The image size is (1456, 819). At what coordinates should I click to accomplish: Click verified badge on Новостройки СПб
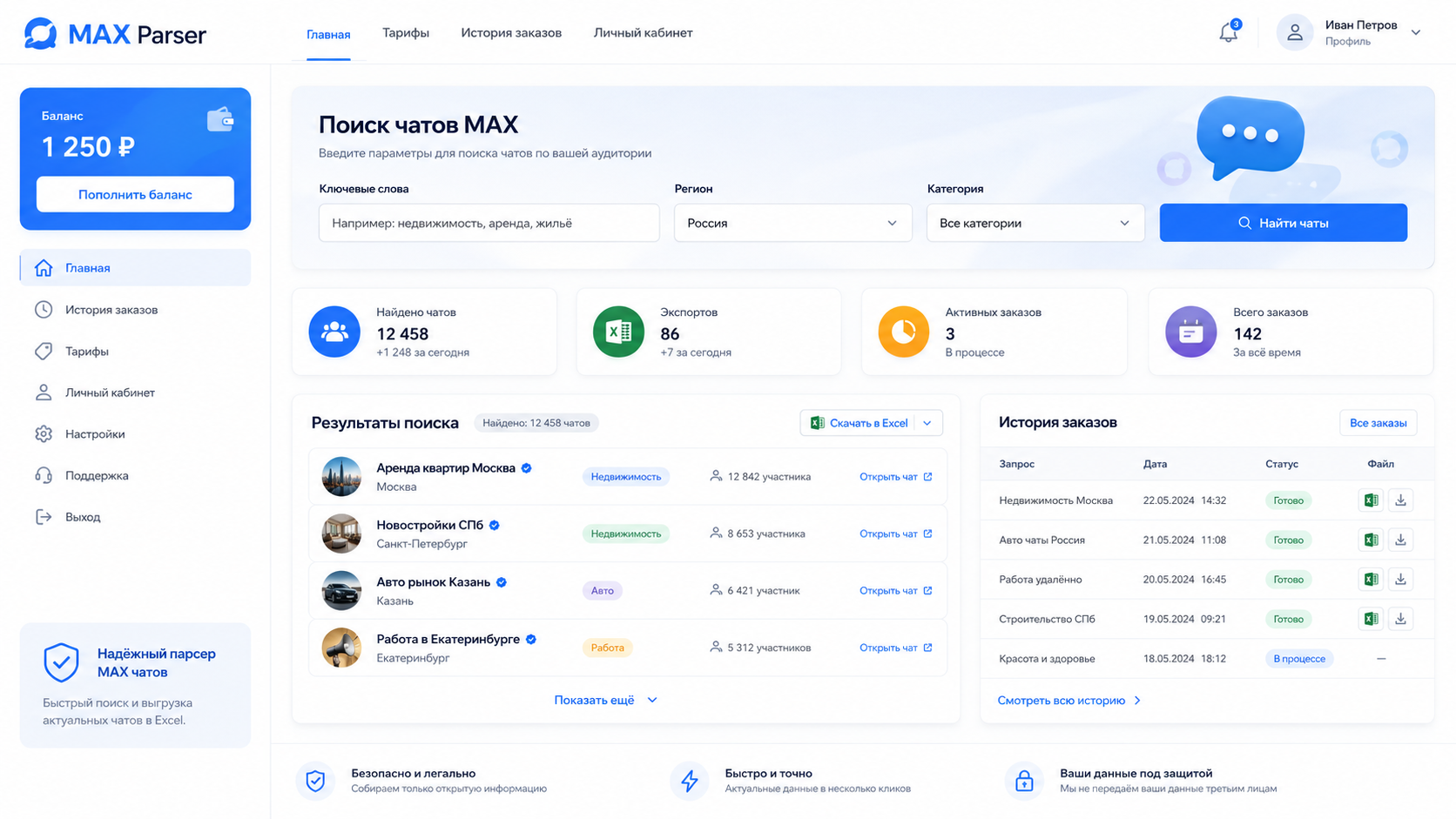(495, 526)
